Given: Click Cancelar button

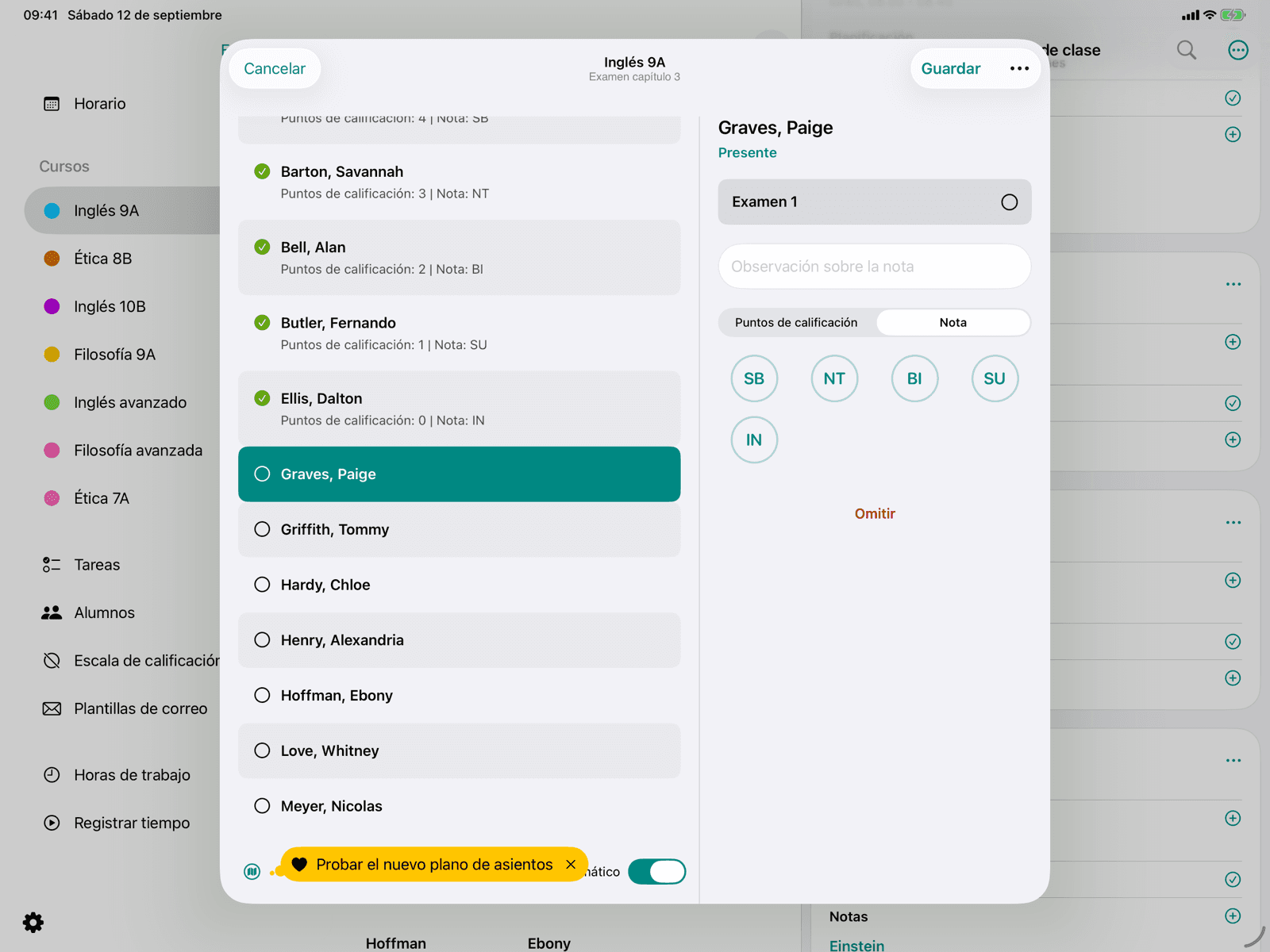Looking at the screenshot, I should click(275, 69).
